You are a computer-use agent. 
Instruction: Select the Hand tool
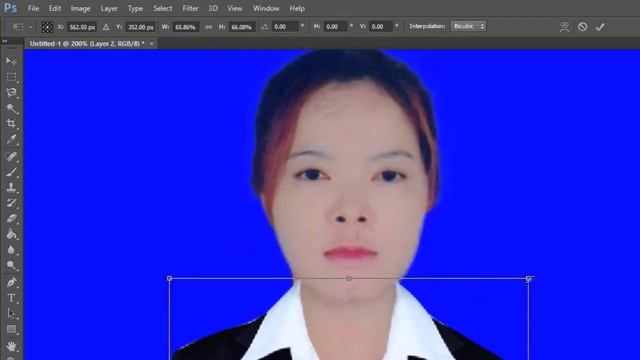click(11, 347)
